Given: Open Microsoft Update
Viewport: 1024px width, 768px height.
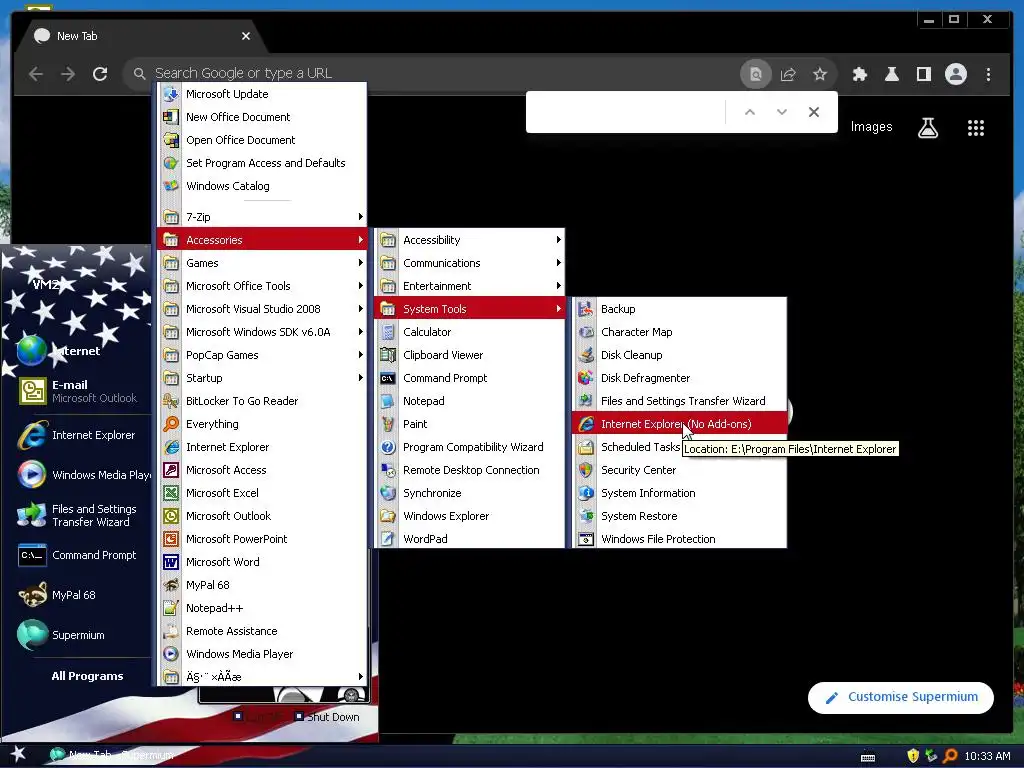Looking at the screenshot, I should pyautogui.click(x=262, y=94).
